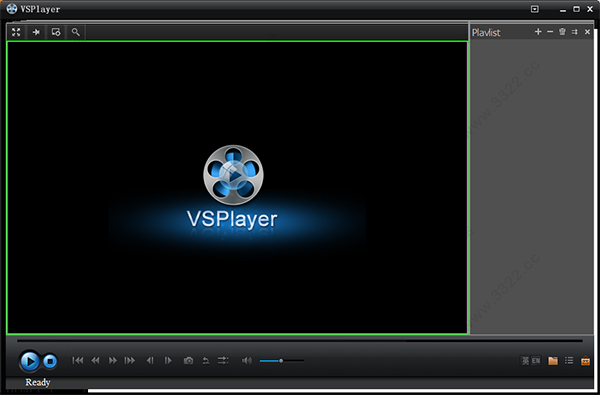This screenshot has width=600, height=395.
Task: Add a file with Playlist plus icon
Action: click(x=538, y=32)
